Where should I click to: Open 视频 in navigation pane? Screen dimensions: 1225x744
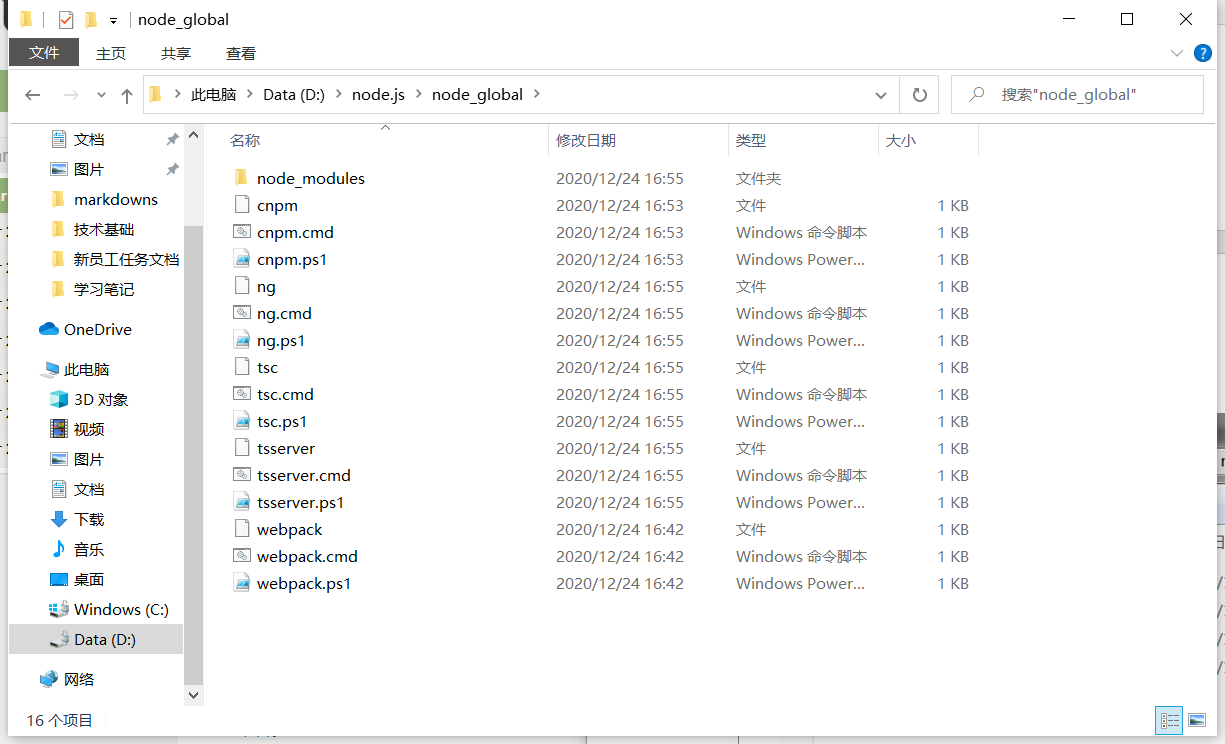(x=89, y=429)
